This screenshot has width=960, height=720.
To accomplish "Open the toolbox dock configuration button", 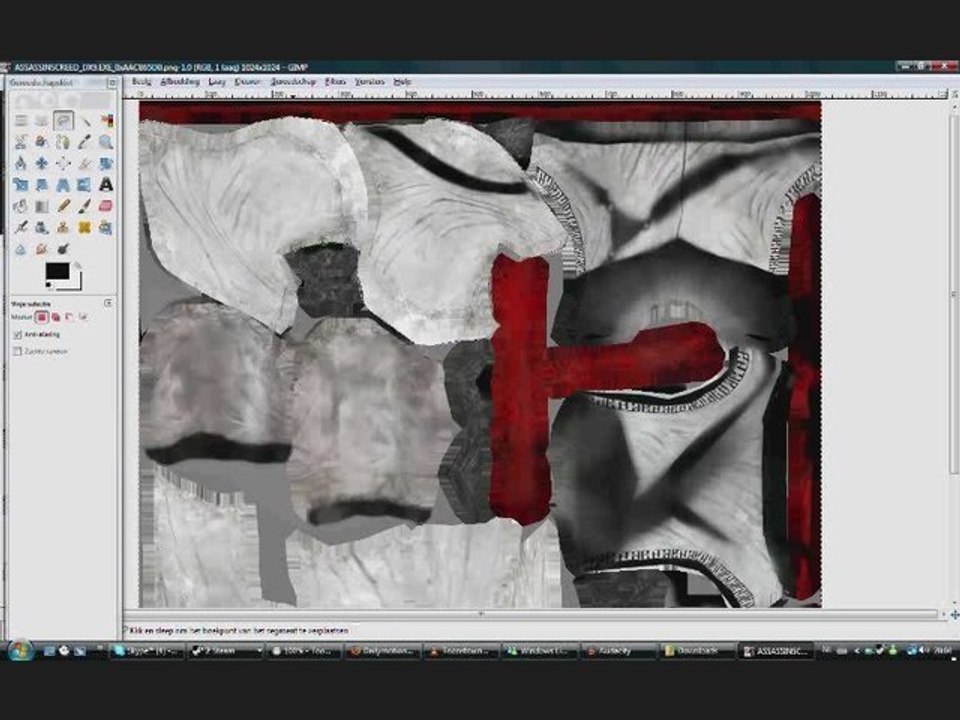I will 112,82.
